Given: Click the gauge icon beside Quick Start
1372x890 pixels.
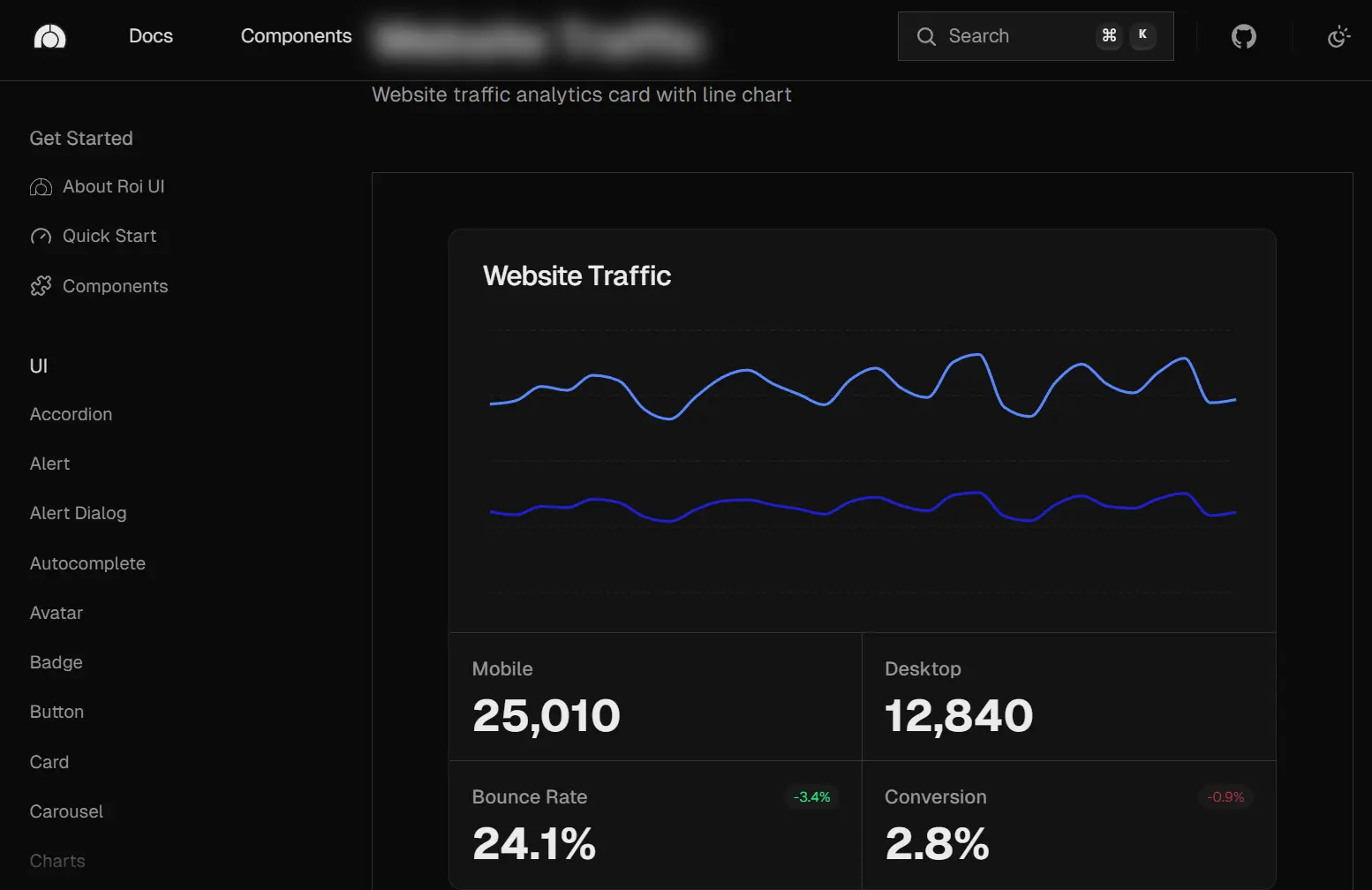Looking at the screenshot, I should point(41,236).
